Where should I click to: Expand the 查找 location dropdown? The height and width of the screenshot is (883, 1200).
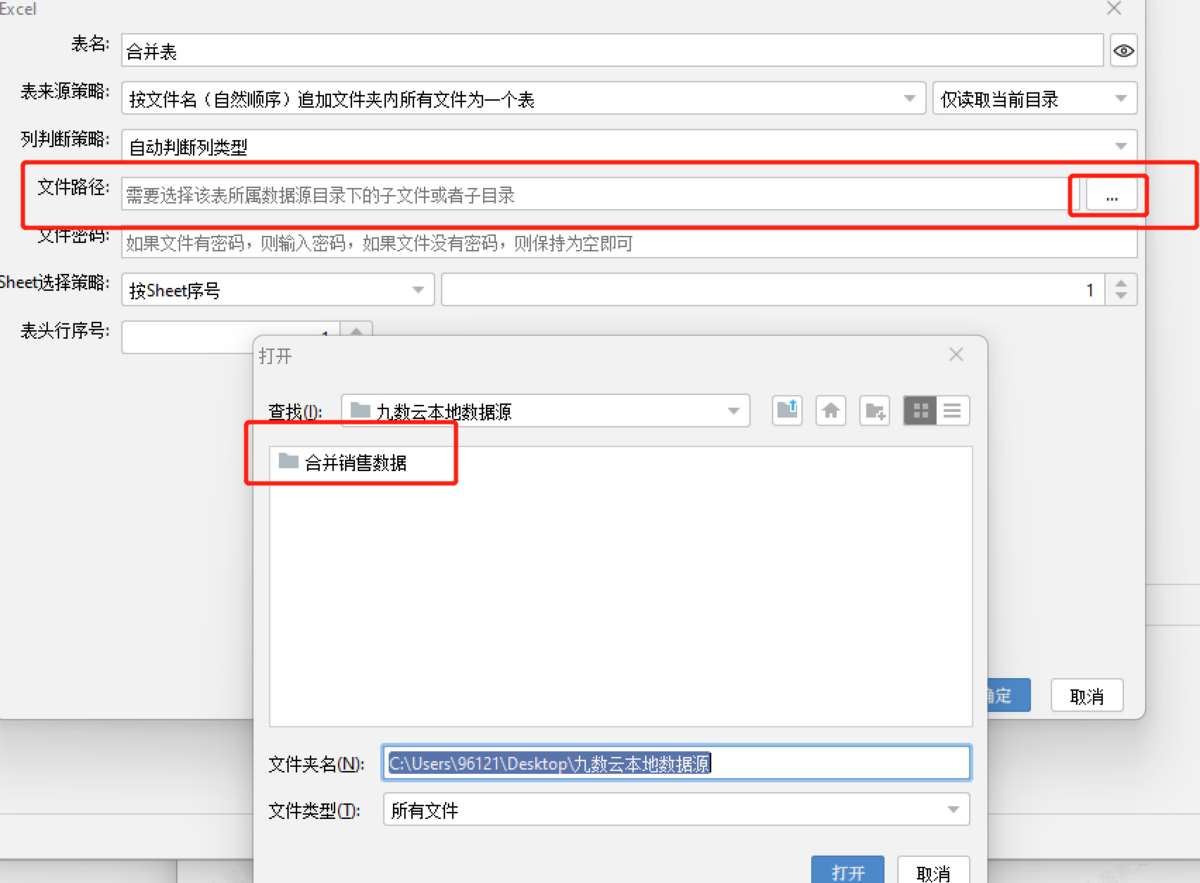545,411
